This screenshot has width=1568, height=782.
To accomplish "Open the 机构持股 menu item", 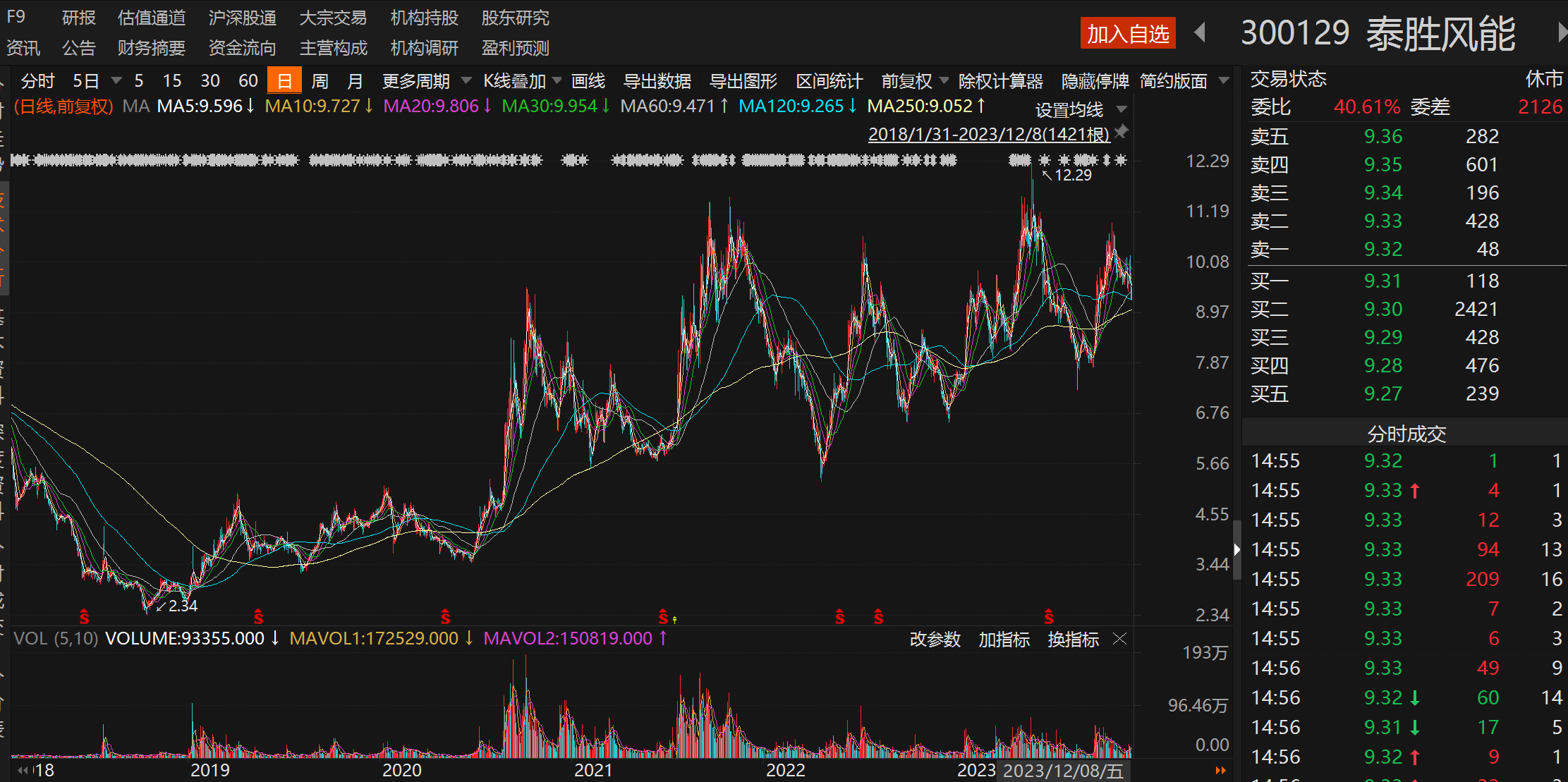I will pyautogui.click(x=424, y=18).
